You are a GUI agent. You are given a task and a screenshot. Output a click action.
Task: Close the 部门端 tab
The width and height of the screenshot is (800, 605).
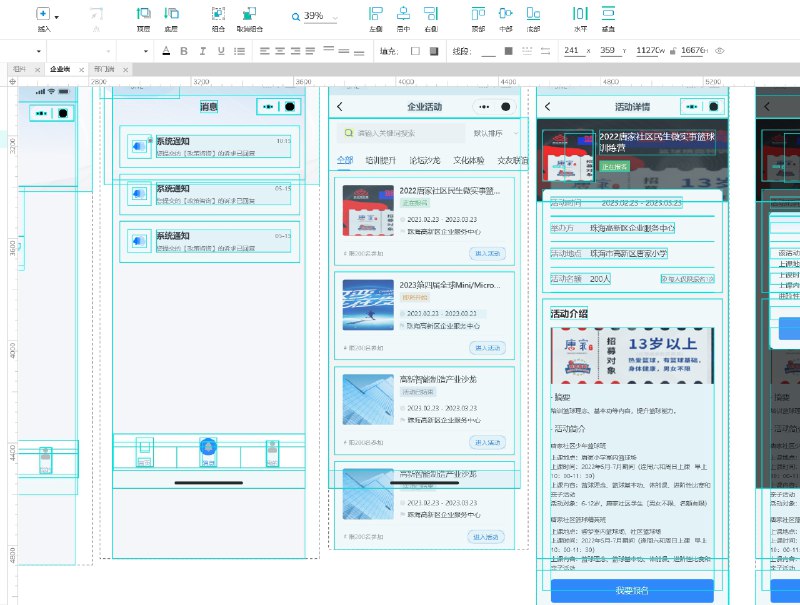click(x=126, y=69)
